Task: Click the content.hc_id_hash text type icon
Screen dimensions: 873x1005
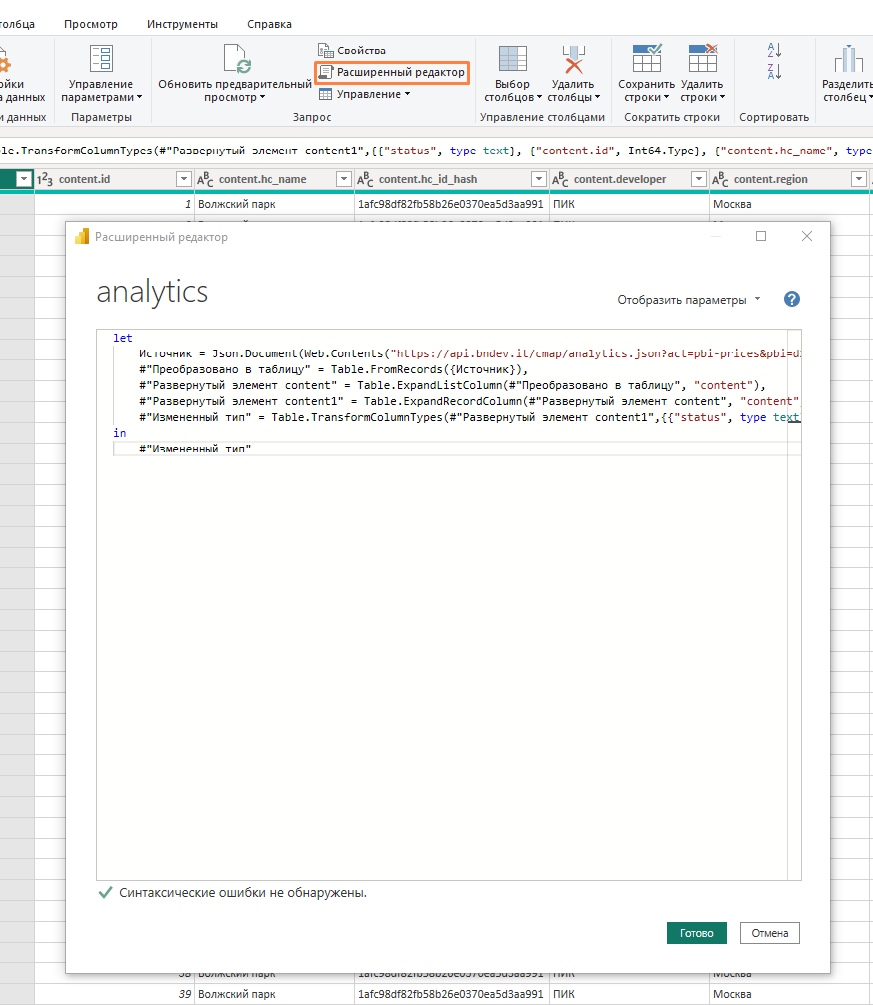Action: click(365, 179)
